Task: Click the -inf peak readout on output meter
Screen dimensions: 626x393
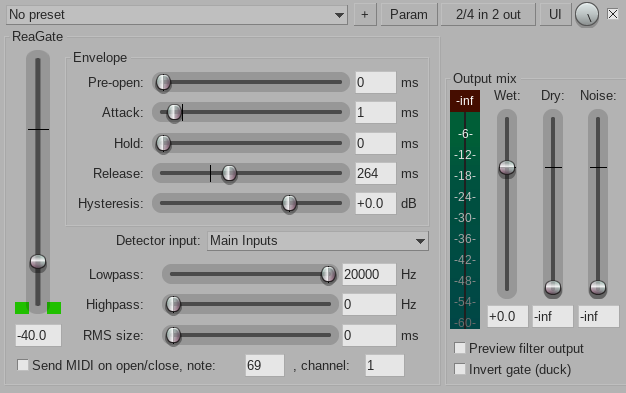Action: click(465, 101)
